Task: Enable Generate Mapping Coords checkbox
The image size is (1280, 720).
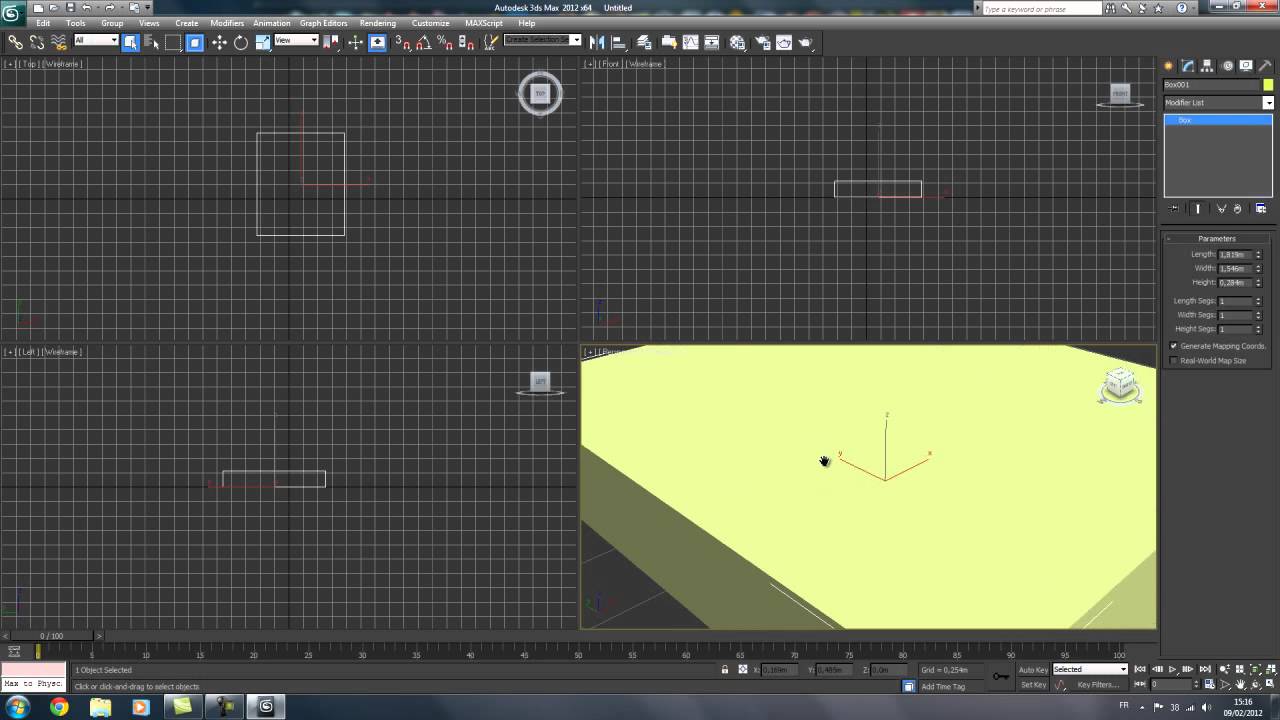Action: click(x=1174, y=346)
